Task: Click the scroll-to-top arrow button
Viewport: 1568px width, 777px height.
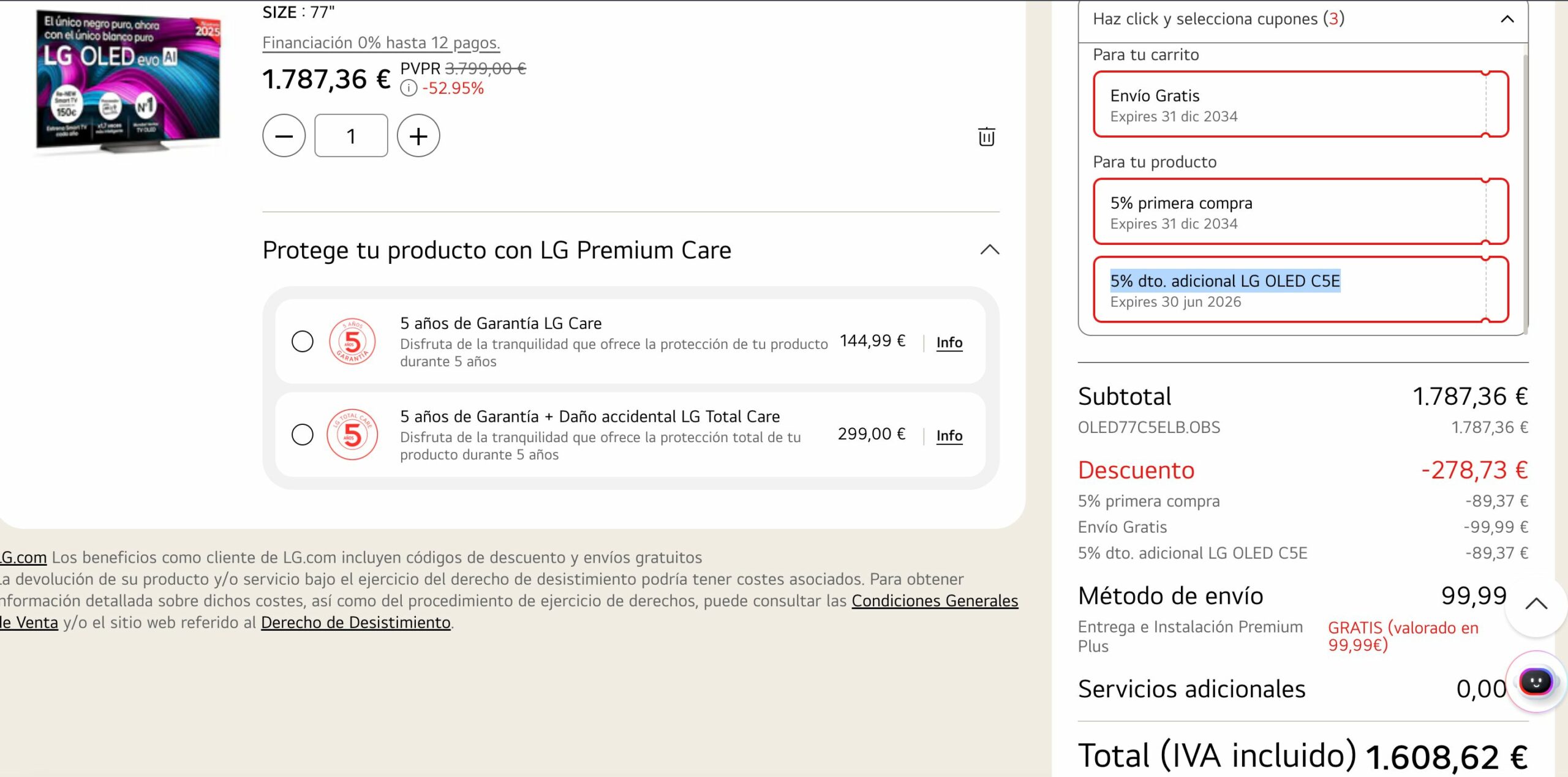Action: click(1536, 604)
